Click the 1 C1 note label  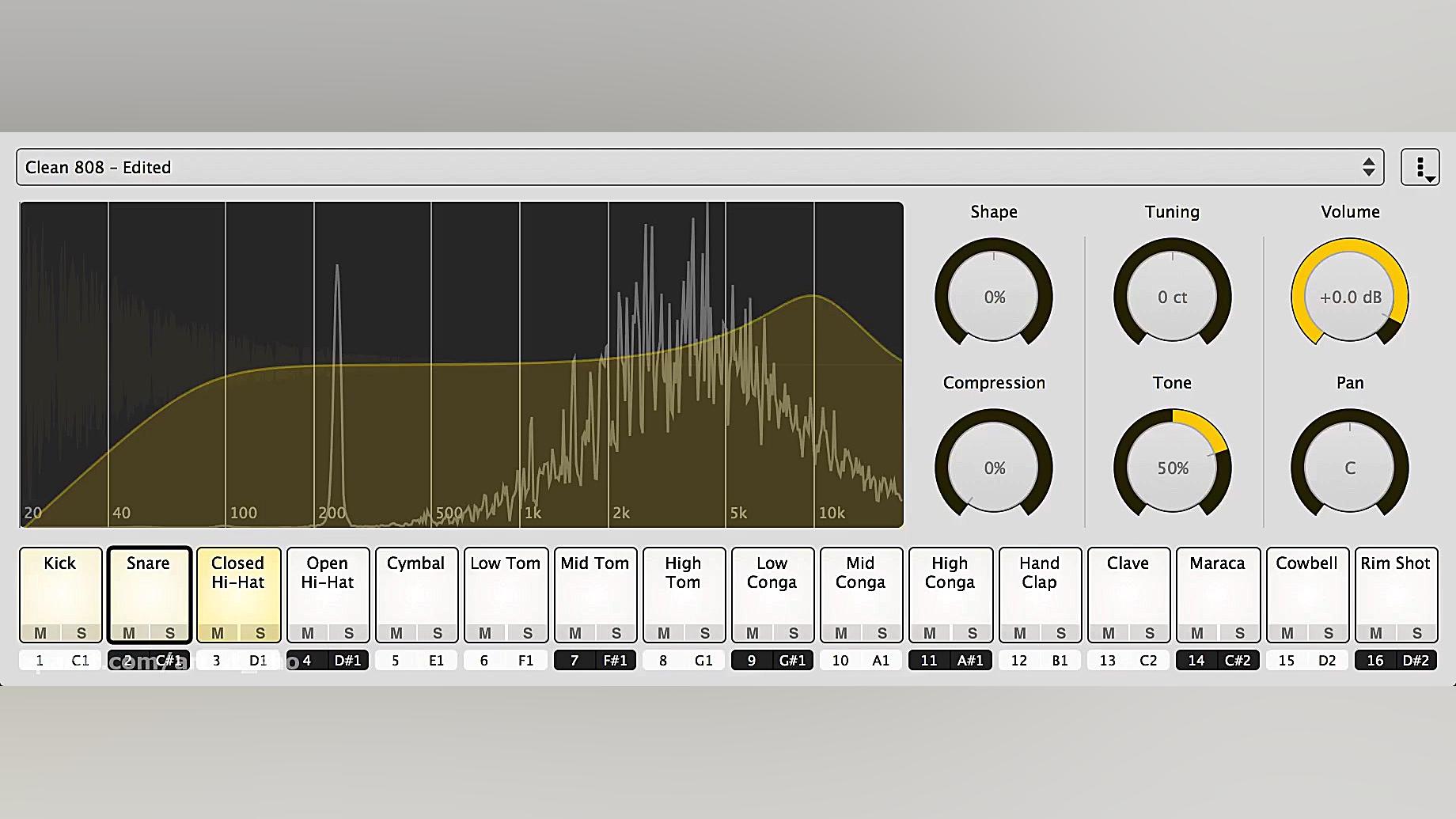click(x=60, y=660)
